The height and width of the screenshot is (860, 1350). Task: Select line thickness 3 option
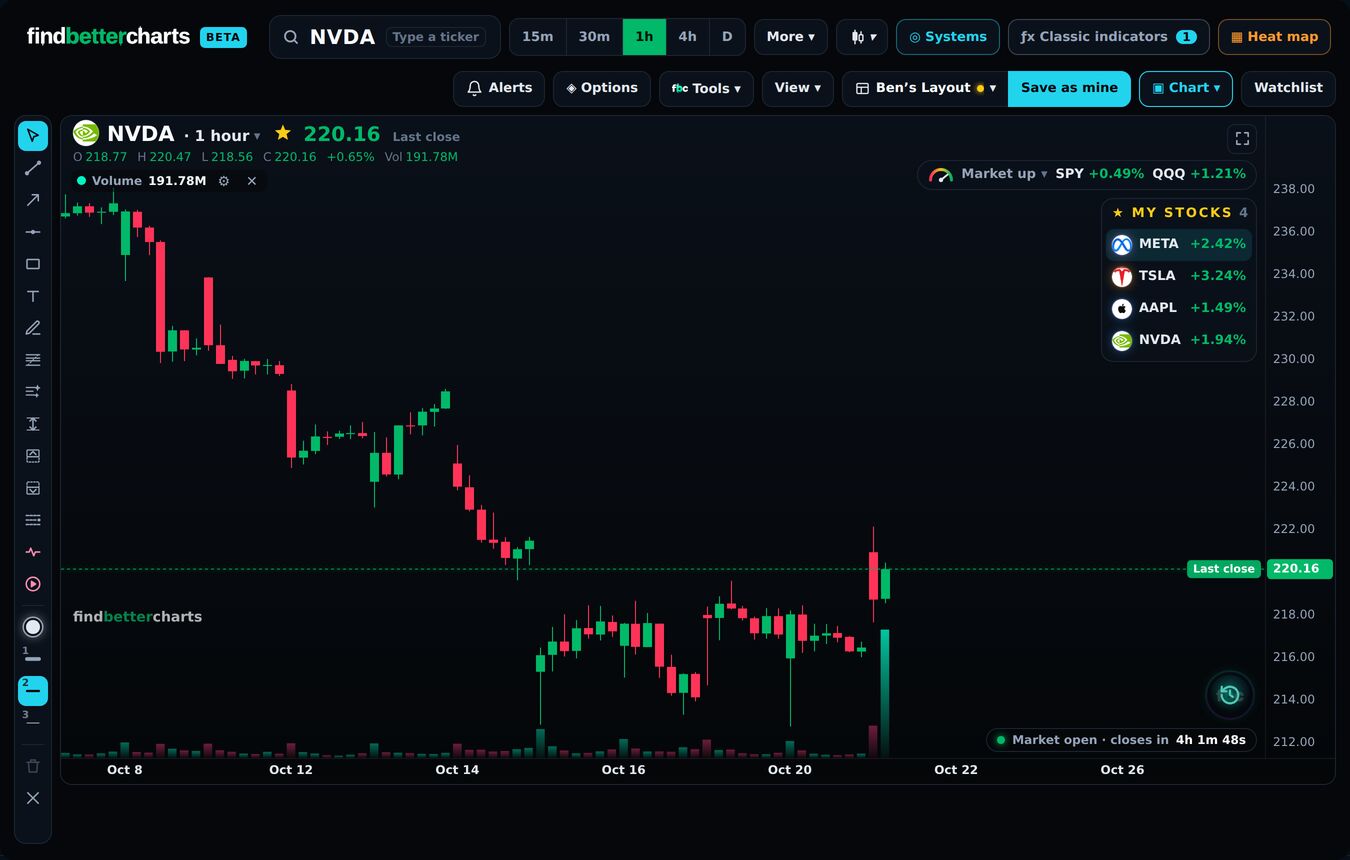(x=33, y=721)
